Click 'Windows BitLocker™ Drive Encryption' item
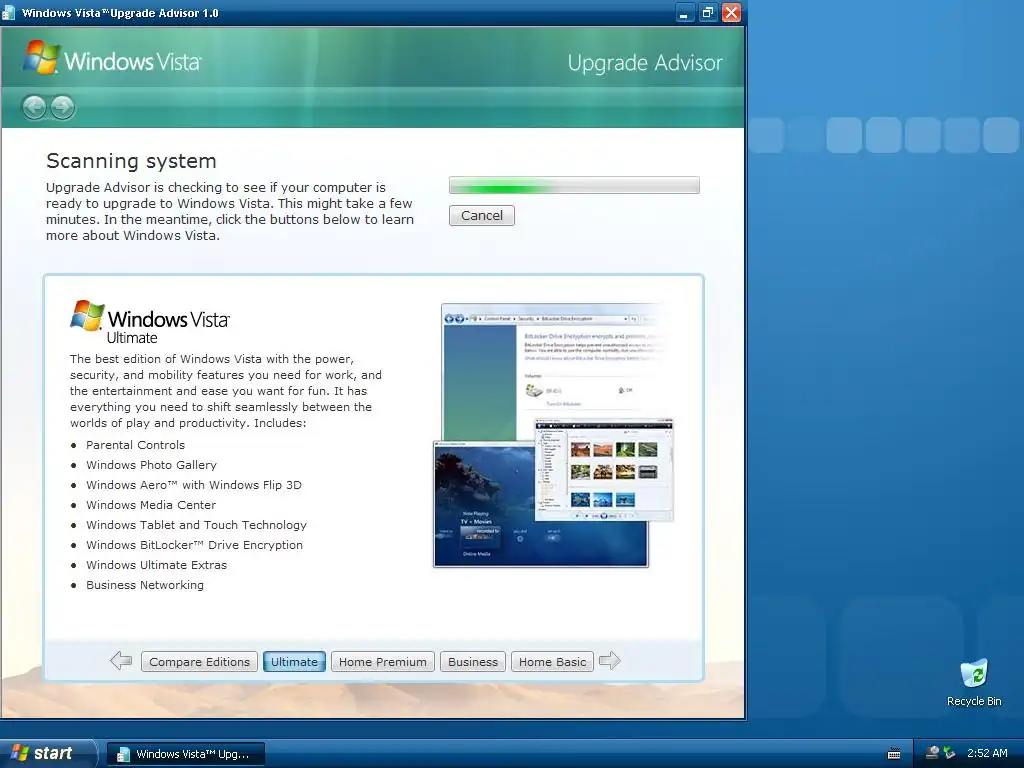 click(194, 545)
